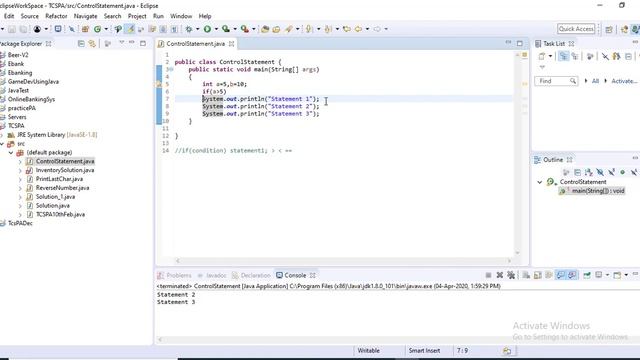Select the OnlineBankingSys project
Image resolution: width=640 pixels, height=360 pixels.
[31, 99]
